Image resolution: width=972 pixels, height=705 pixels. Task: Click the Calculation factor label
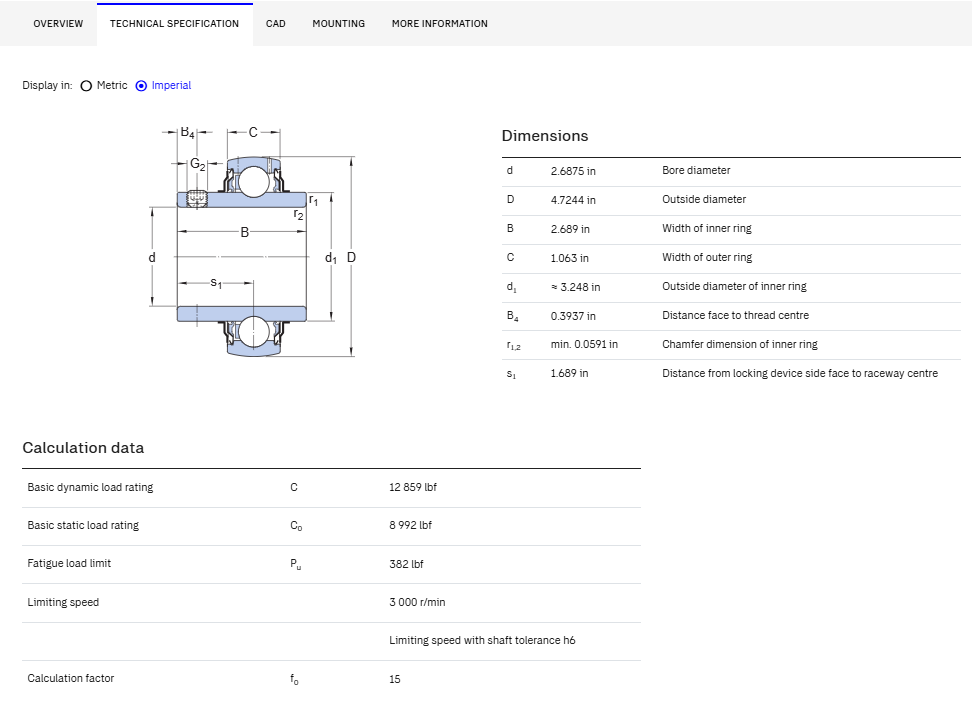coord(71,678)
